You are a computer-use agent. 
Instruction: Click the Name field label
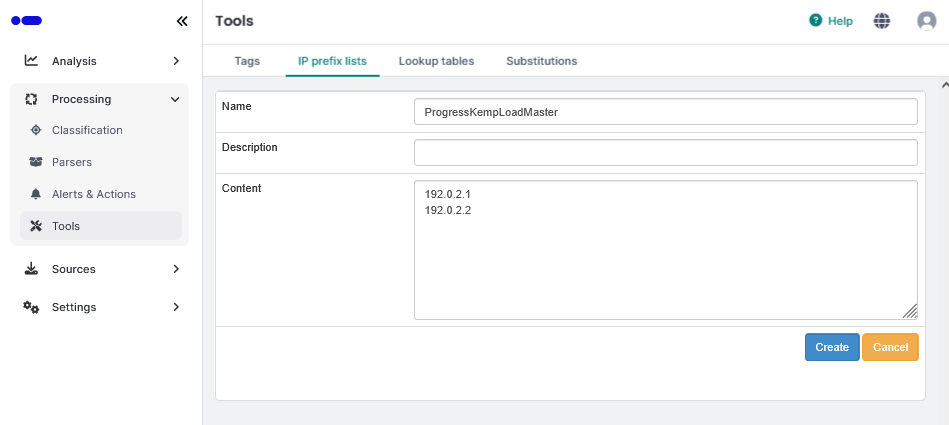[x=237, y=106]
